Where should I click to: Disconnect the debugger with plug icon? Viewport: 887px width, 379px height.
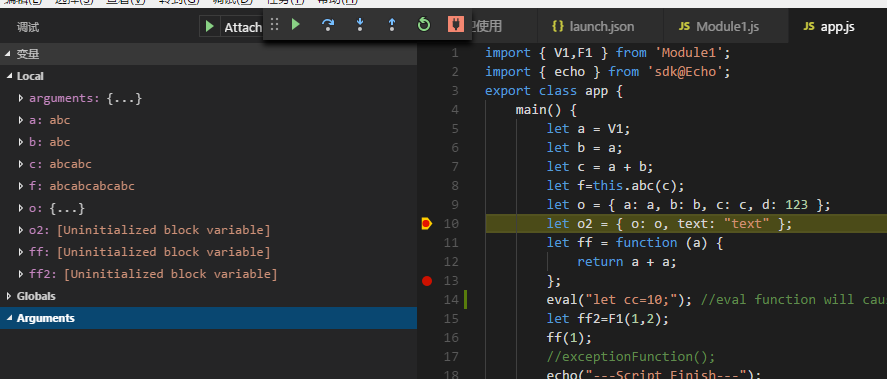click(x=455, y=24)
